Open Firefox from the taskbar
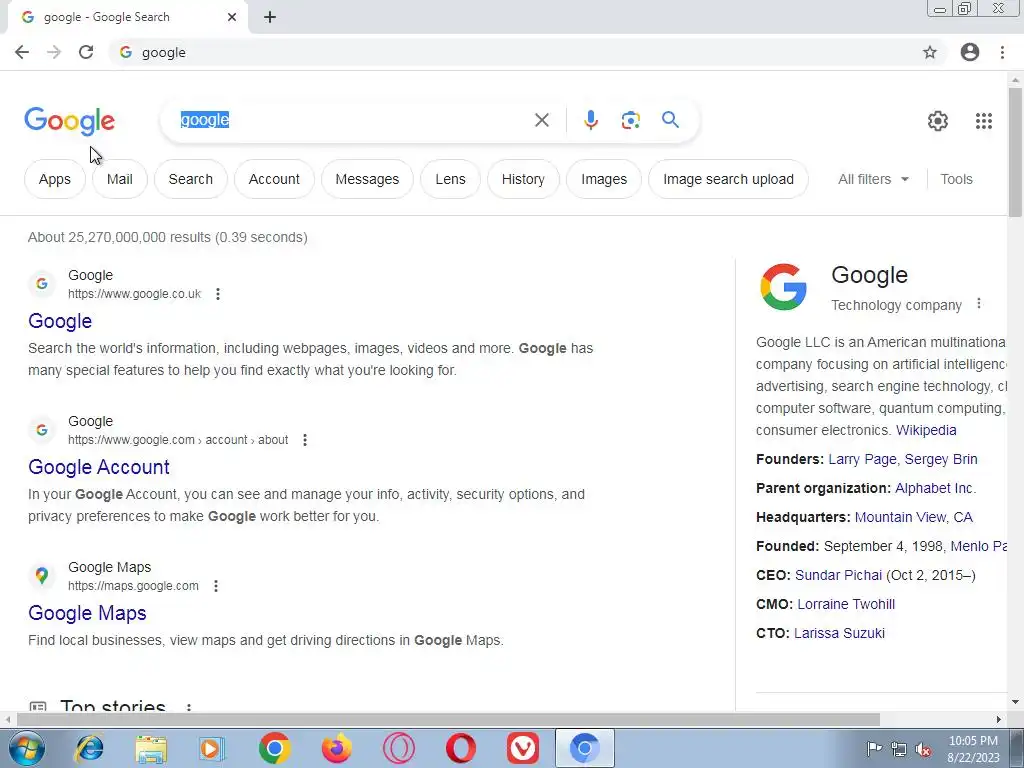This screenshot has width=1024, height=768. [336, 748]
